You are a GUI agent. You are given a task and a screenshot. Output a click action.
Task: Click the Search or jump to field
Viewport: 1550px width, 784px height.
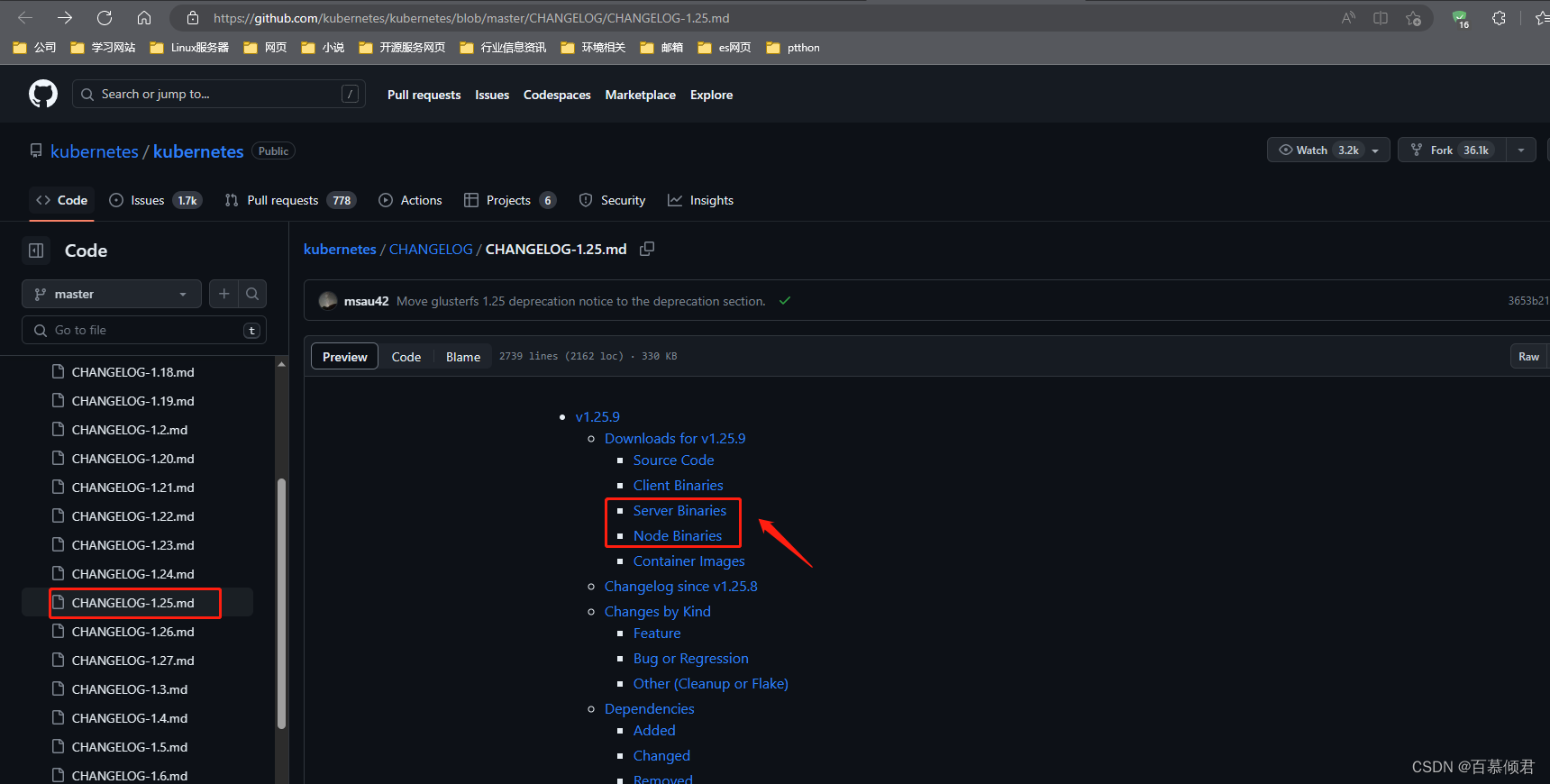tap(219, 94)
